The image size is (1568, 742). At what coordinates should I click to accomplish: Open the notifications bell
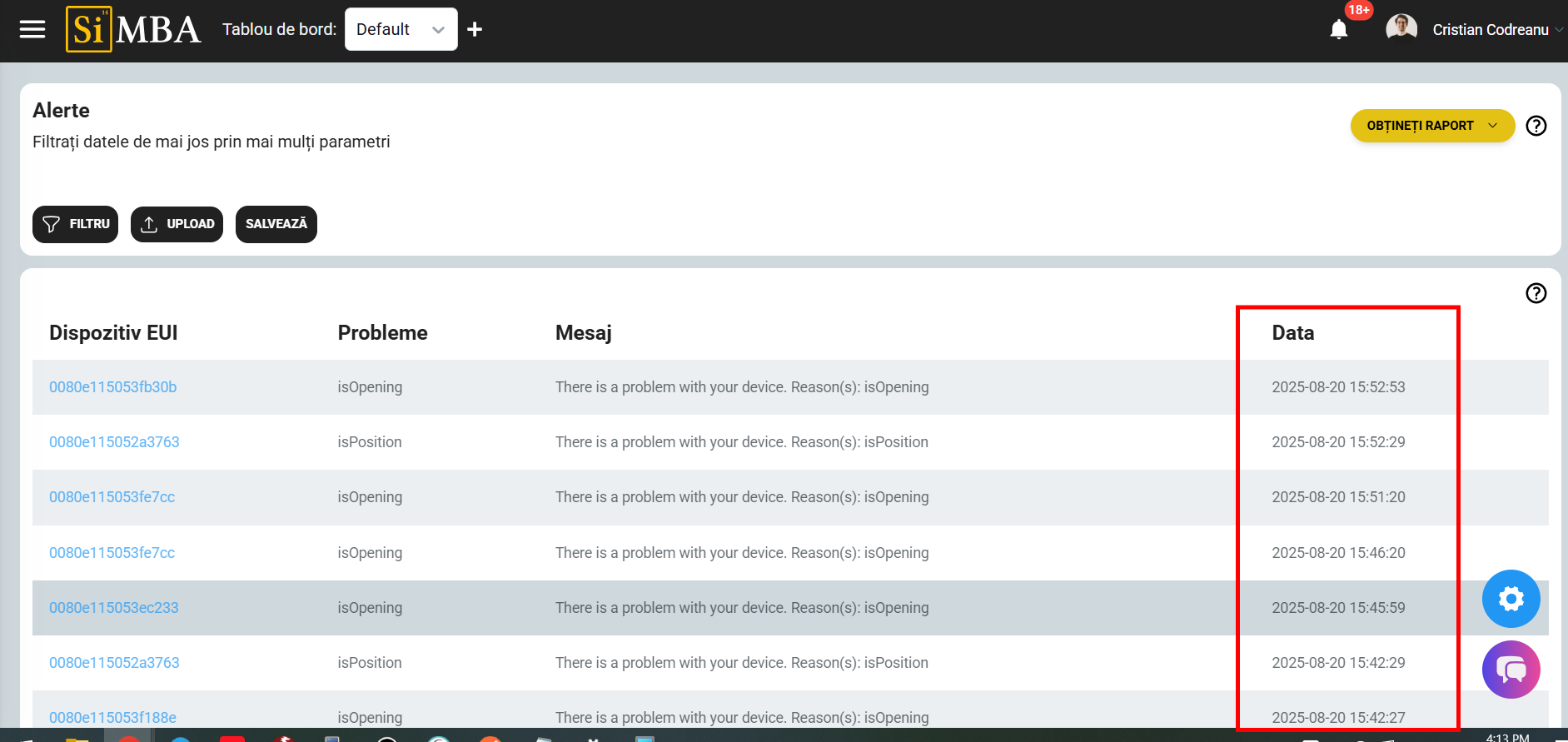[1338, 30]
